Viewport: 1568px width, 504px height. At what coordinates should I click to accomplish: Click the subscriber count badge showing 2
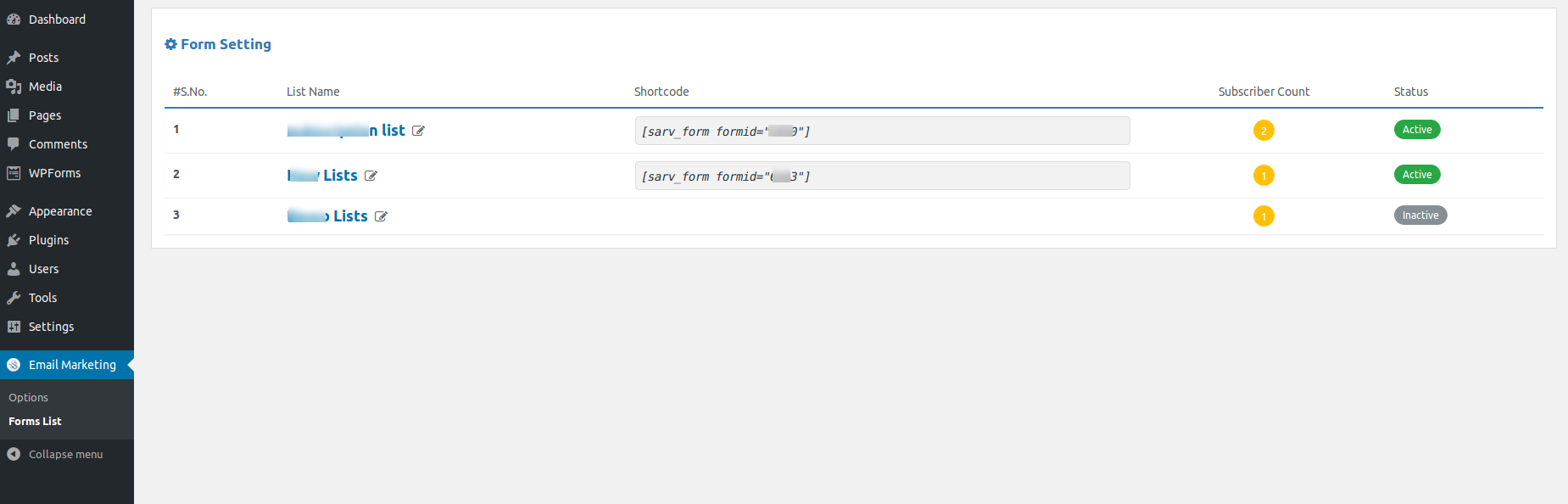(x=1264, y=131)
